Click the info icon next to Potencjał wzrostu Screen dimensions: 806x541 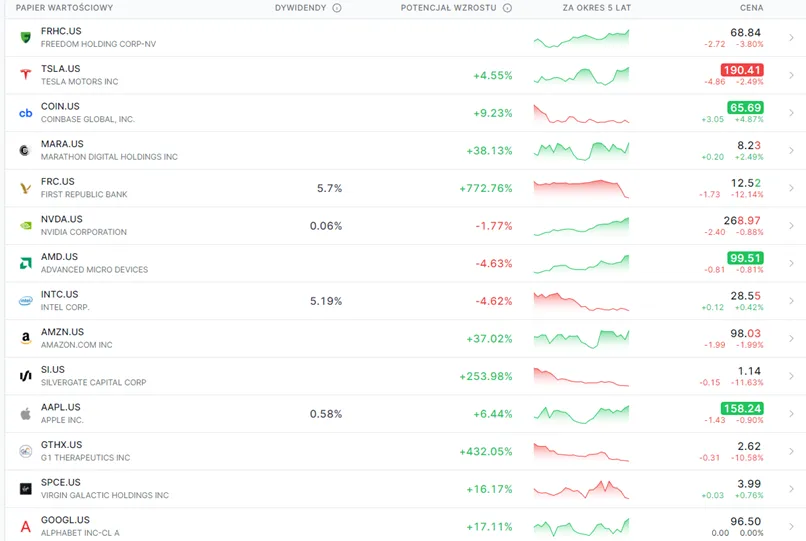(x=507, y=8)
